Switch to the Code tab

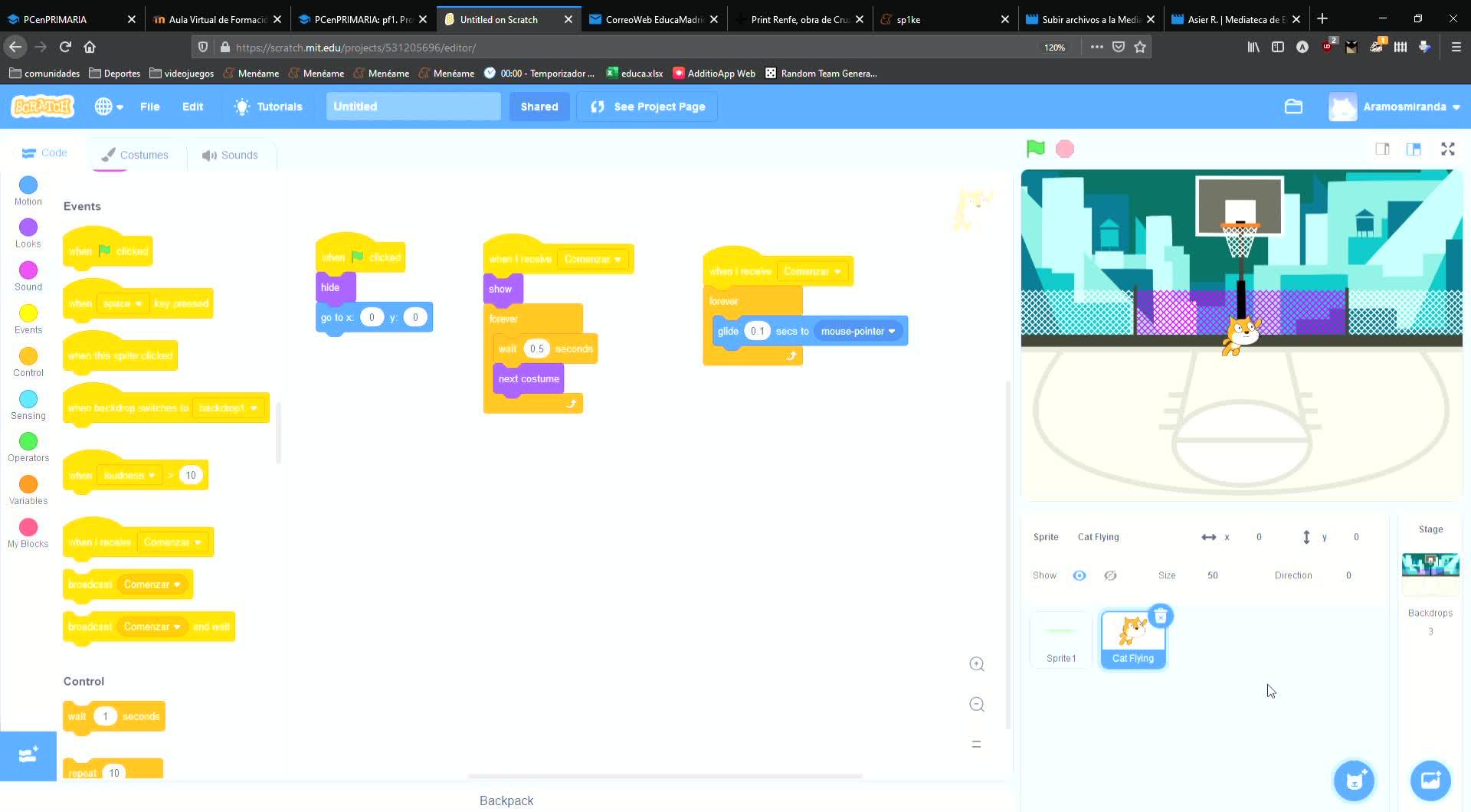tap(44, 153)
